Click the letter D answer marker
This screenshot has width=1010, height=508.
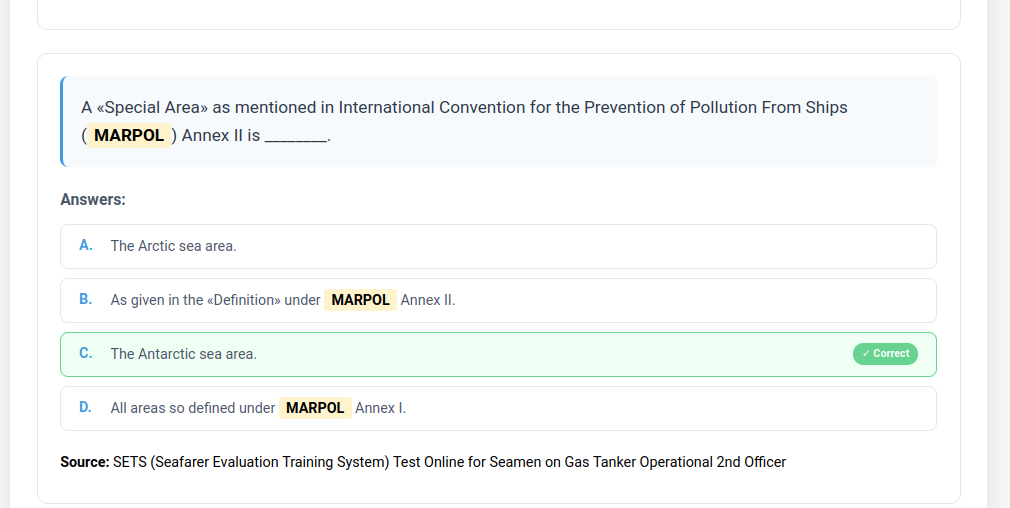[x=86, y=407]
